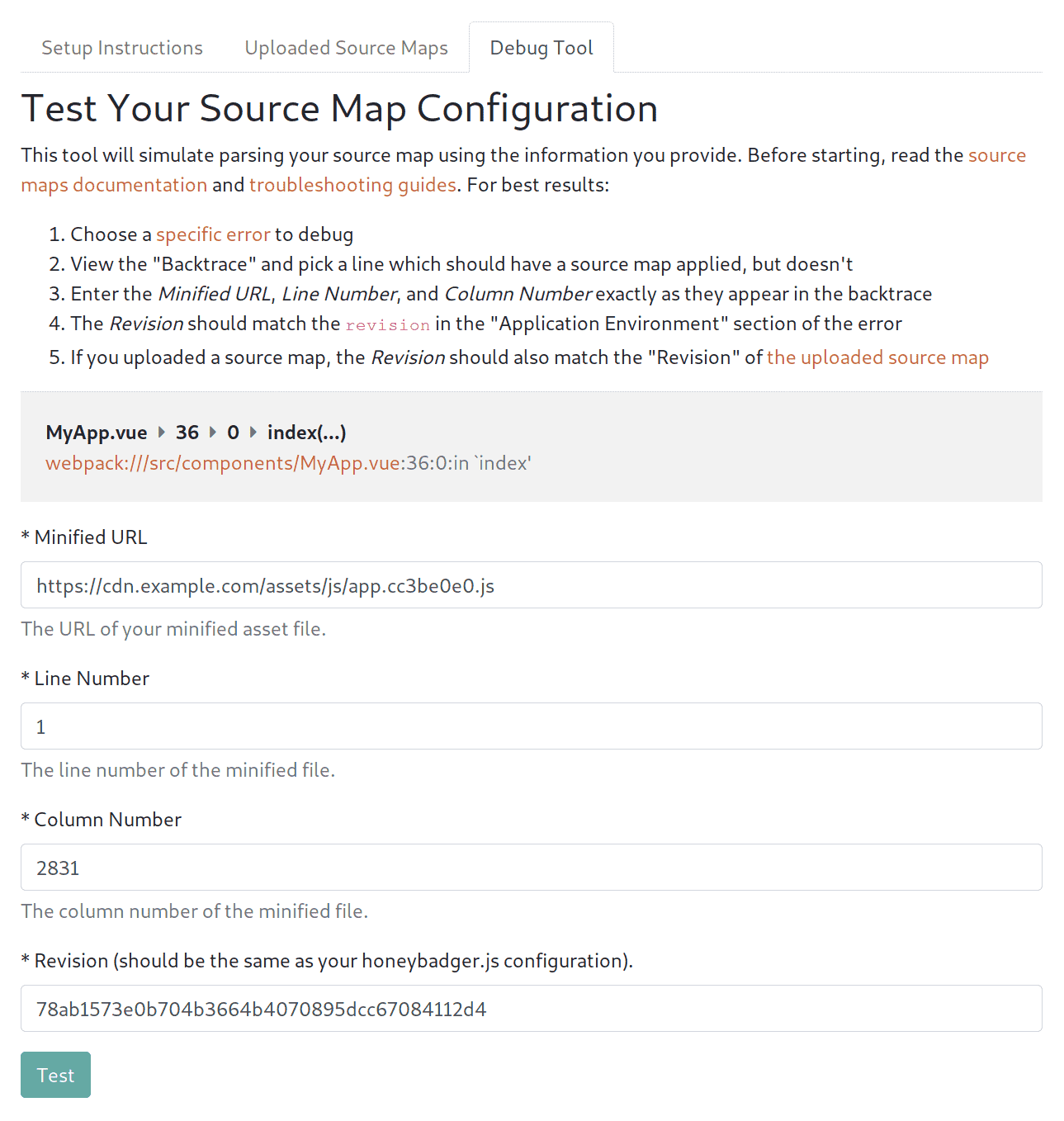This screenshot has width=1064, height=1121.
Task: Click the arrow before index(...)
Action: (253, 432)
